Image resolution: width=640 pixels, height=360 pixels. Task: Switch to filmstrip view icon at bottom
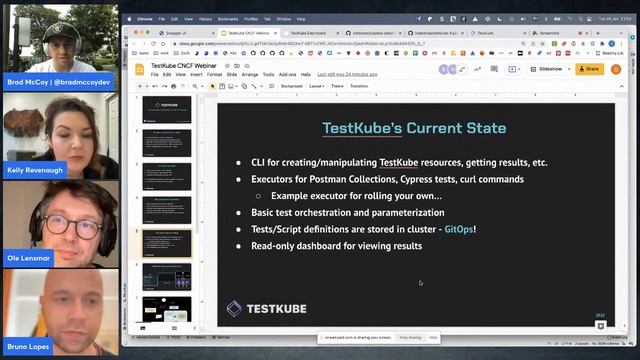click(x=143, y=328)
